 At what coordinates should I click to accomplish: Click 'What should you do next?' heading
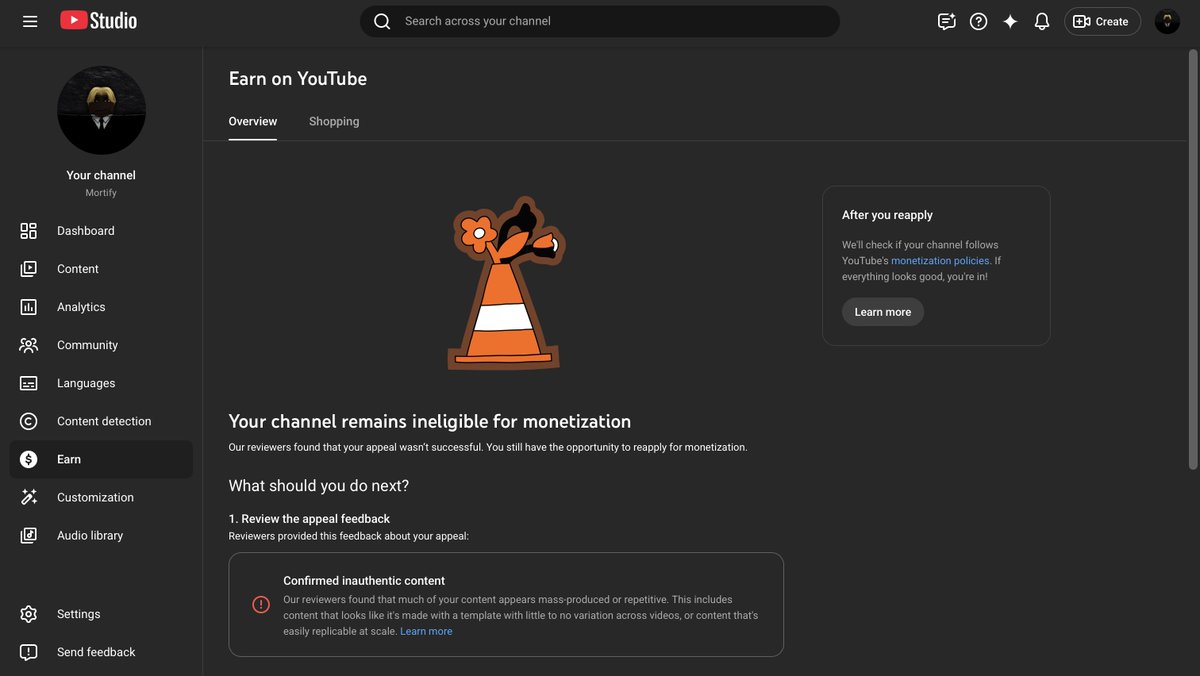[x=319, y=486]
